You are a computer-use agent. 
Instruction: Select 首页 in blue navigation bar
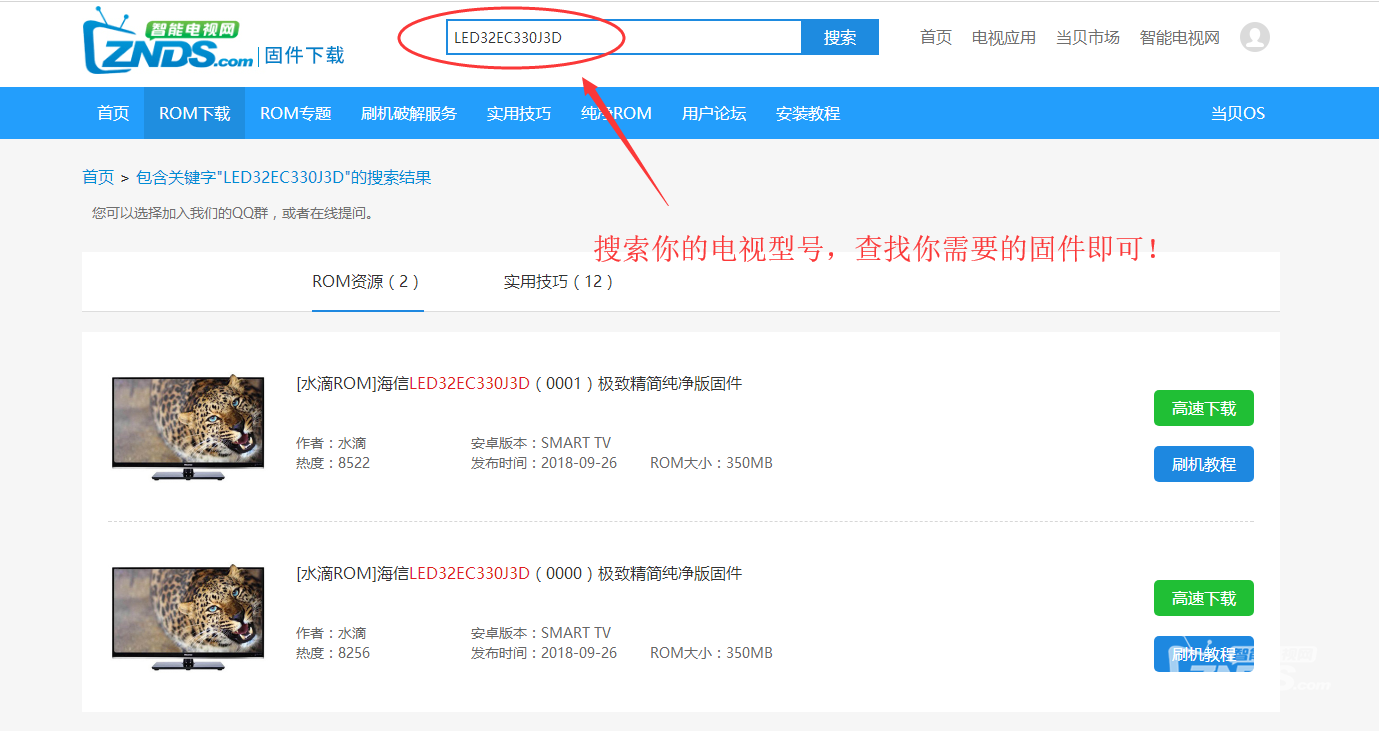(x=113, y=113)
